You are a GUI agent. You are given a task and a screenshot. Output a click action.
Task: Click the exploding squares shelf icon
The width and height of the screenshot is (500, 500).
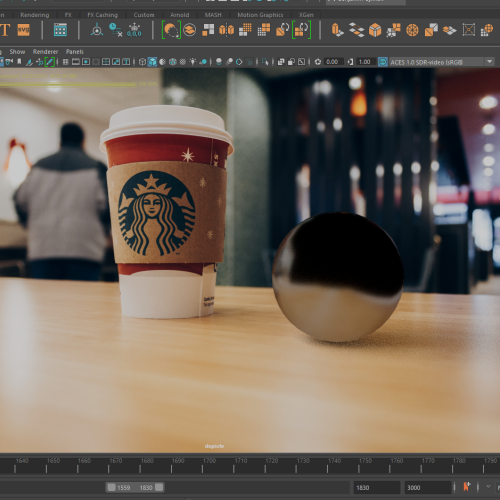393,30
